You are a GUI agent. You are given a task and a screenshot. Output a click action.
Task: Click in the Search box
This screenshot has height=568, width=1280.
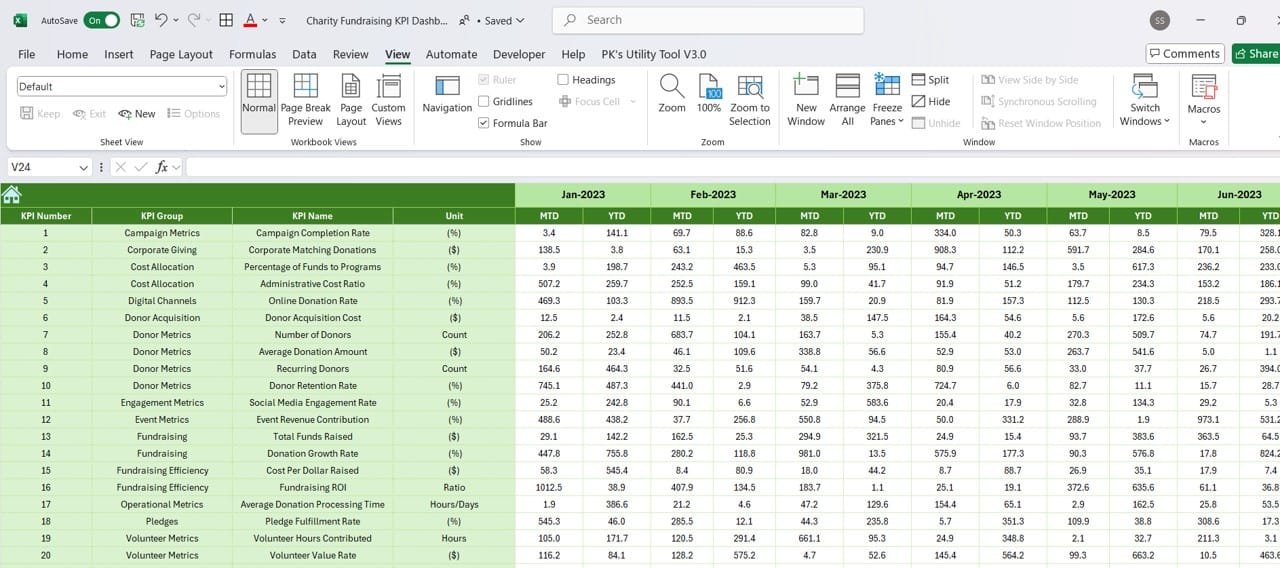click(708, 20)
